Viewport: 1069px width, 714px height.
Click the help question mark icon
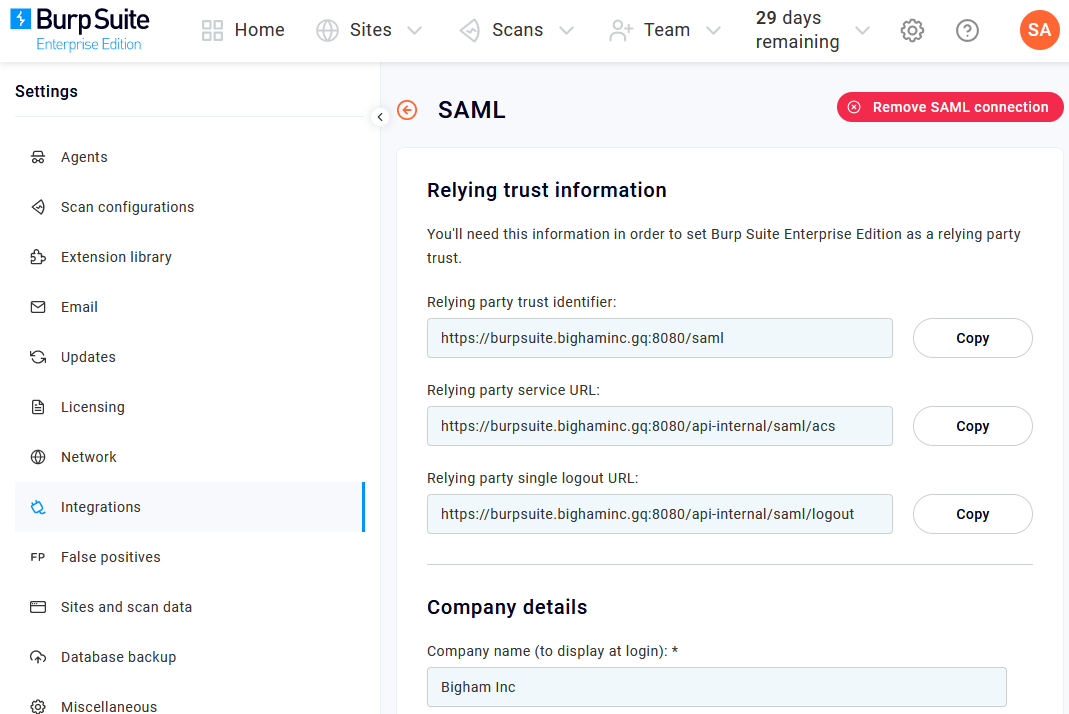tap(967, 30)
